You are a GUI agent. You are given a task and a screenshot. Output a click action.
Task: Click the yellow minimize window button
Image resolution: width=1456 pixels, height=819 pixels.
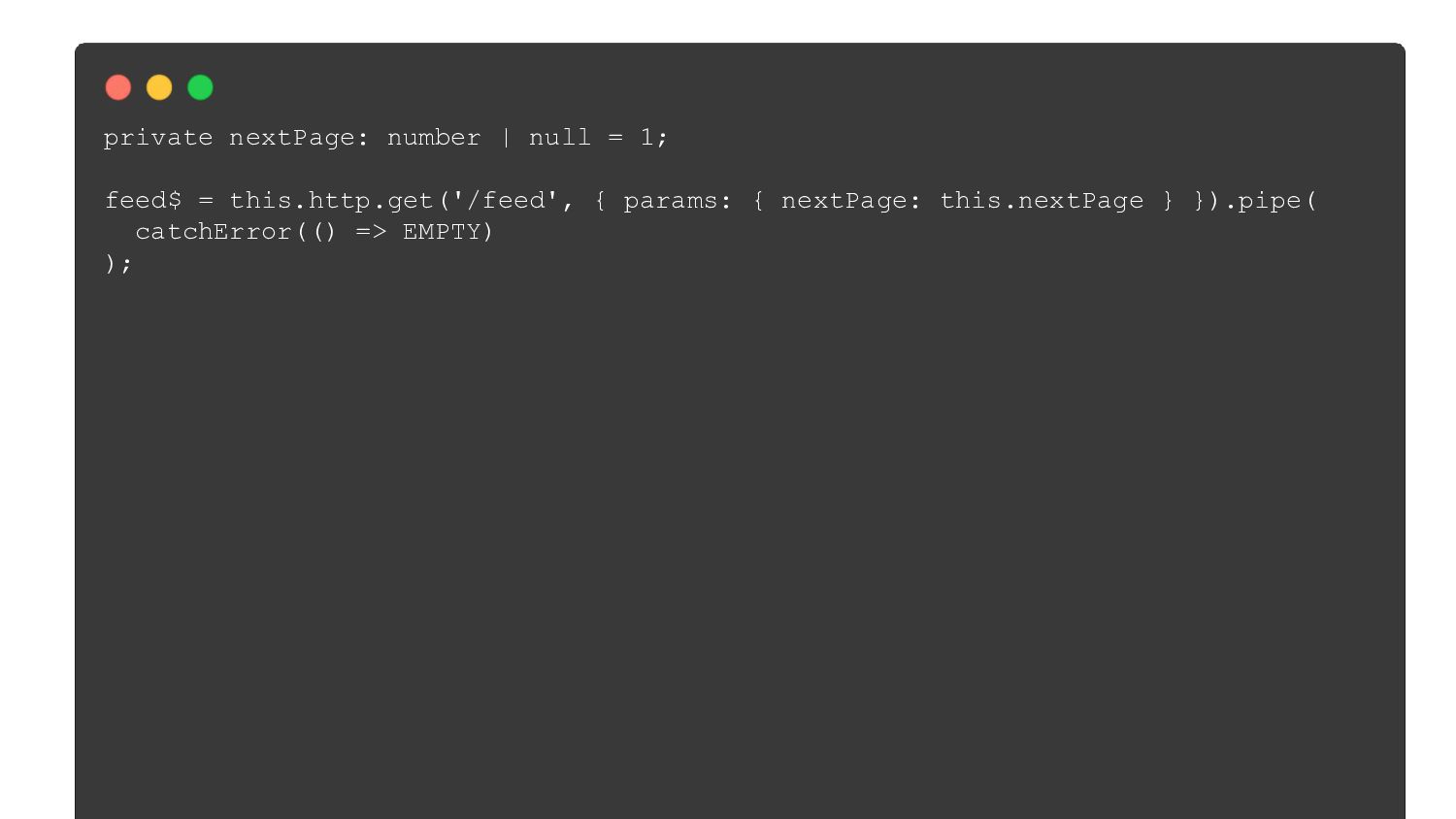point(159,88)
